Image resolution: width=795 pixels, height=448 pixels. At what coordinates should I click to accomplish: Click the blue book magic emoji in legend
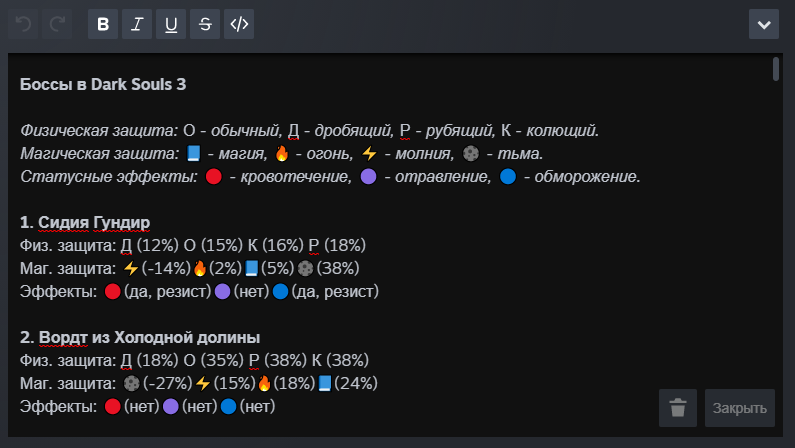[195, 154]
